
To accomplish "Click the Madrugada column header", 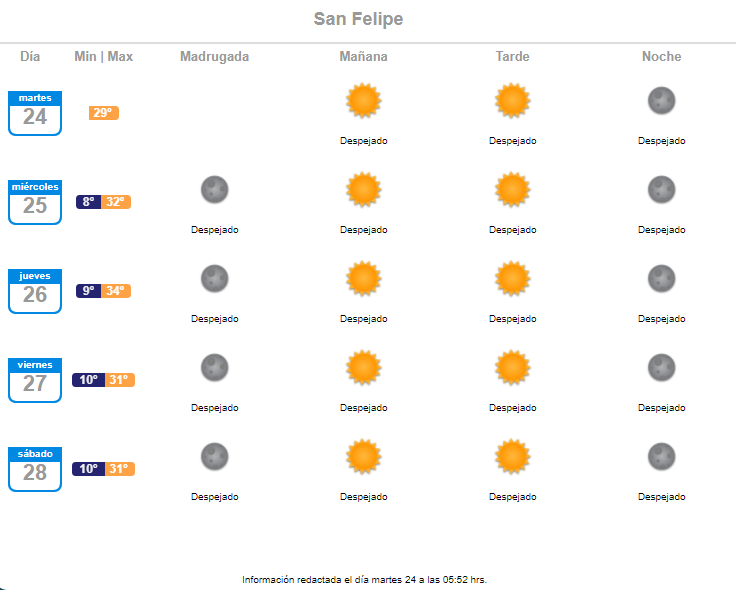I will (x=215, y=56).
